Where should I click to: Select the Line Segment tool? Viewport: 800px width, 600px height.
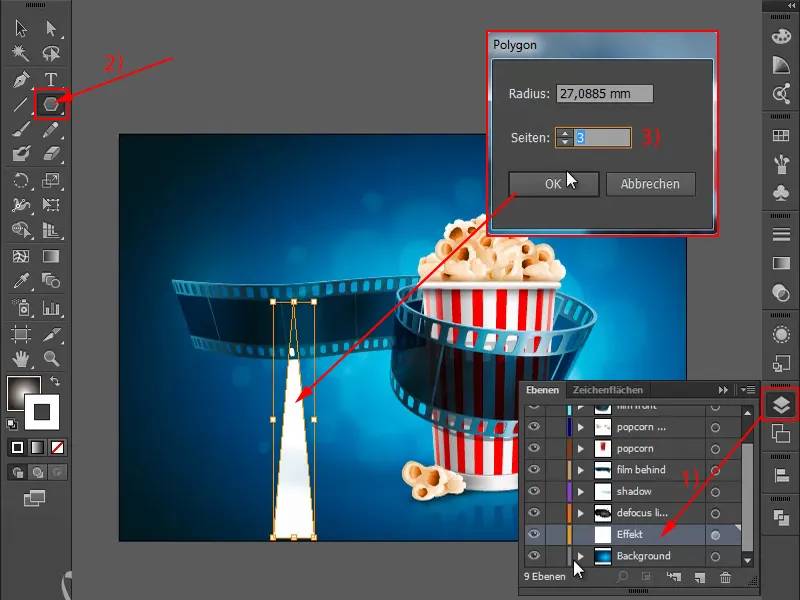point(20,104)
